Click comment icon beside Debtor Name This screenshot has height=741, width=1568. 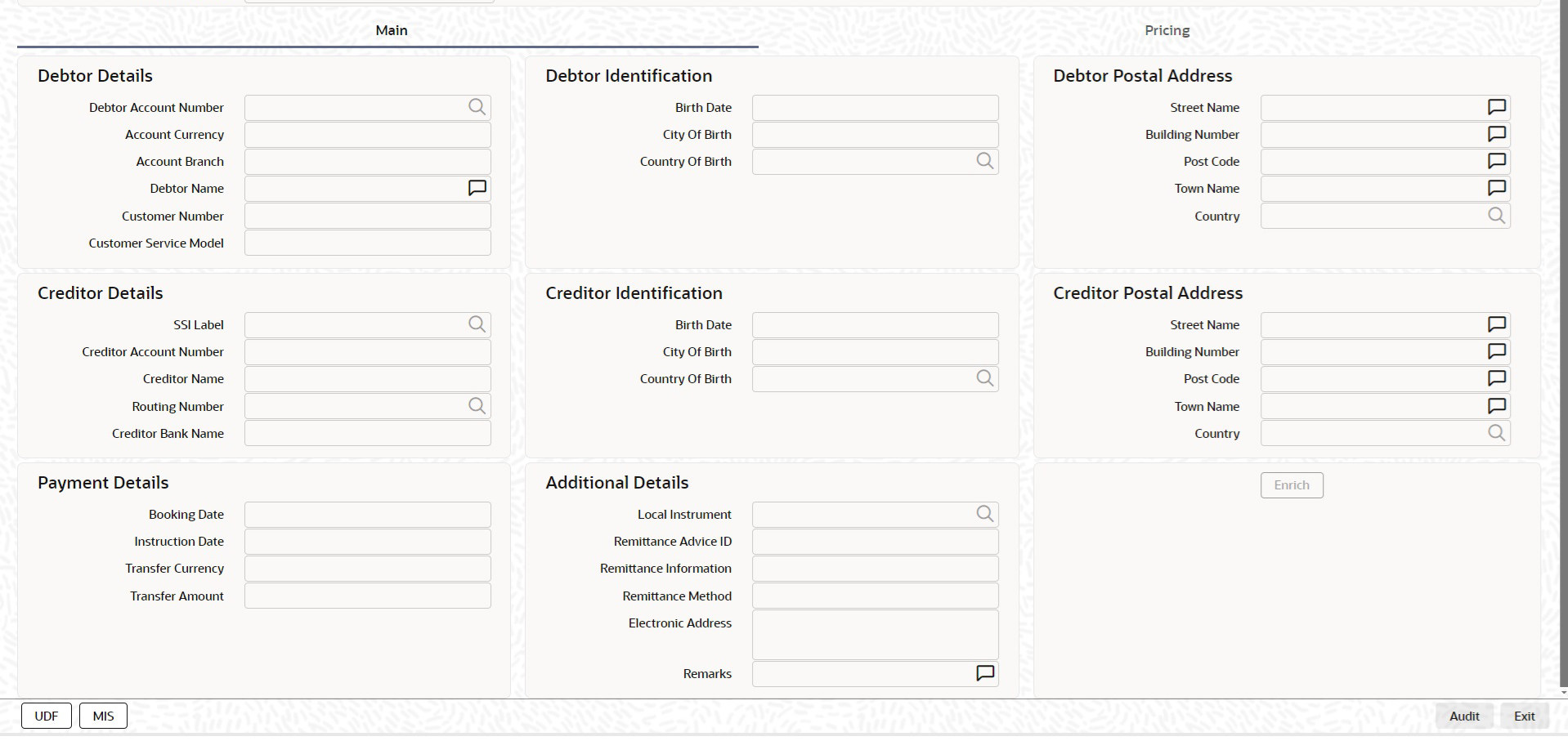click(x=477, y=189)
